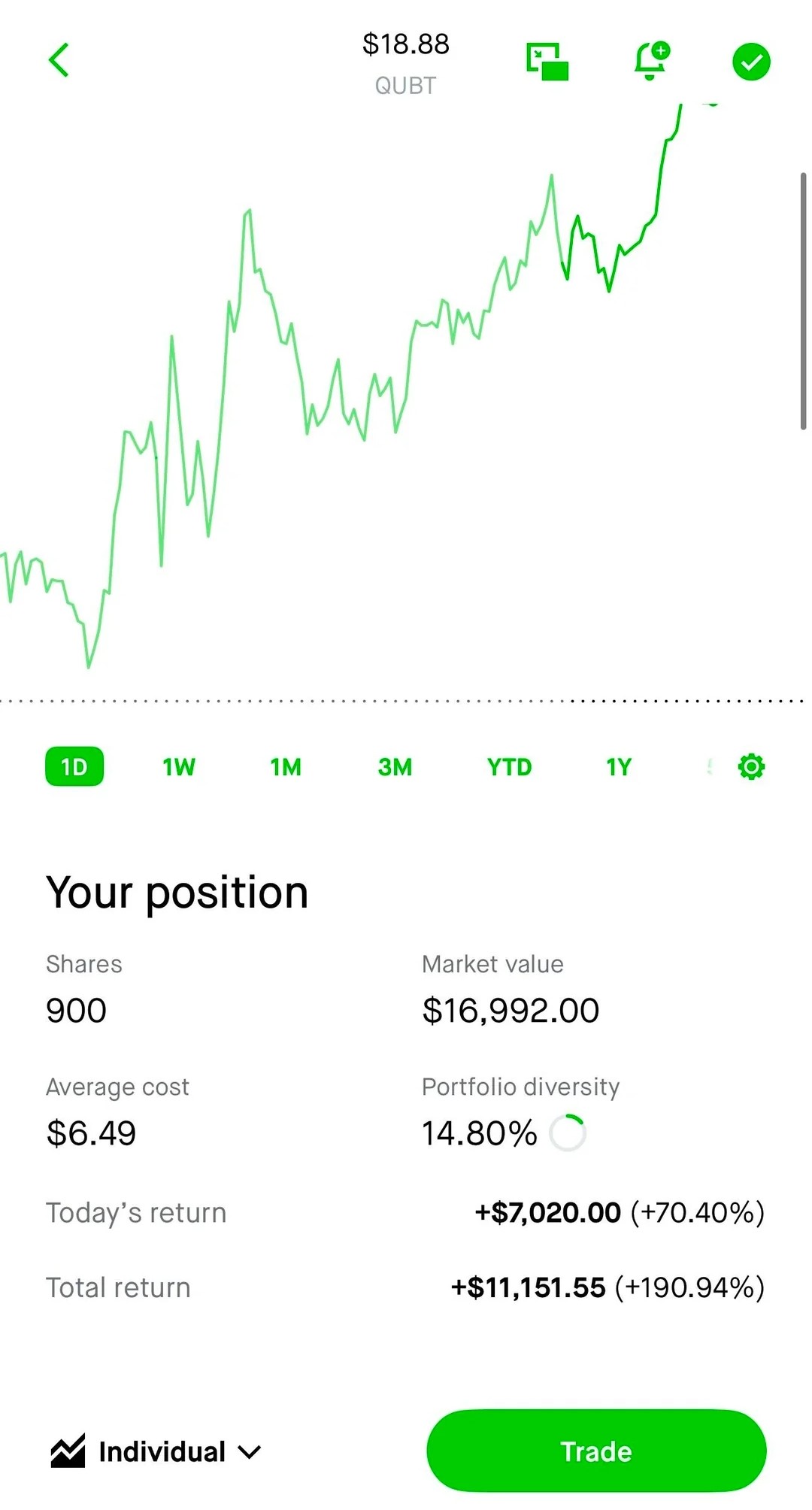Tap the portfolio diversity ring icon
The width and height of the screenshot is (812, 1510).
(568, 1133)
